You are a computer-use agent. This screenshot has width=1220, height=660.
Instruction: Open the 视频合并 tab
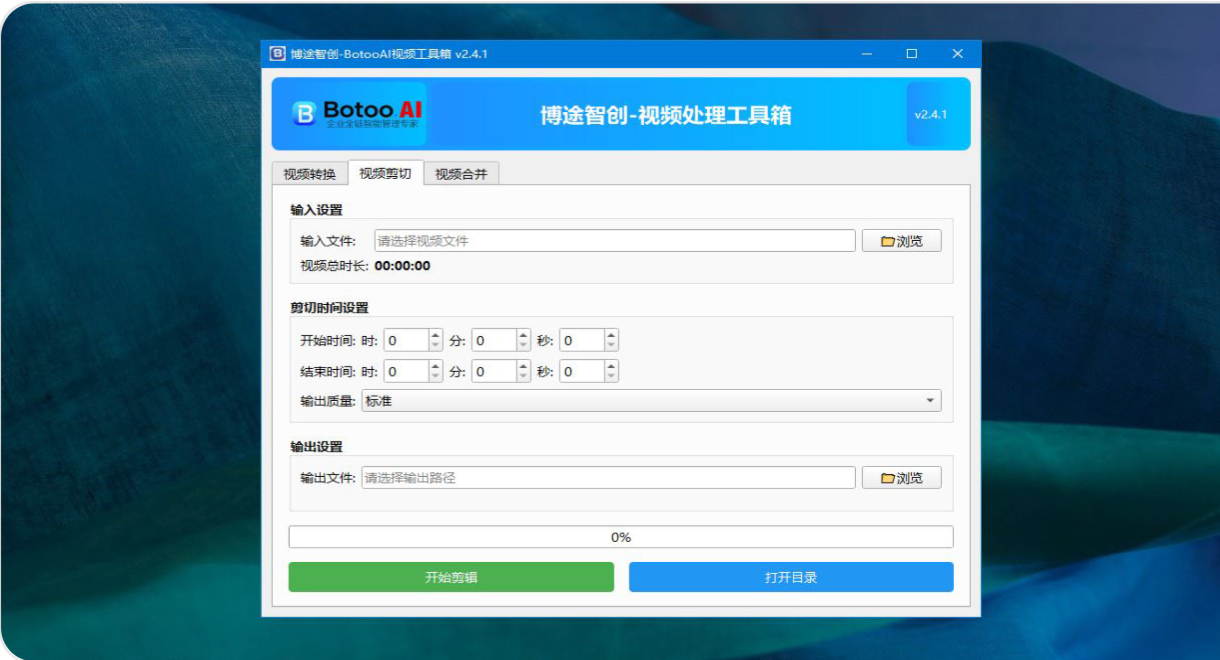coord(461,174)
